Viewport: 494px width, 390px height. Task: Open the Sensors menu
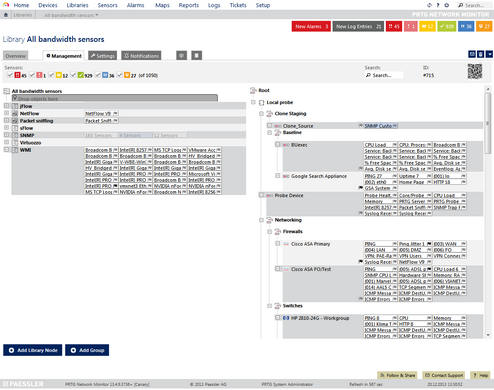coord(107,5)
